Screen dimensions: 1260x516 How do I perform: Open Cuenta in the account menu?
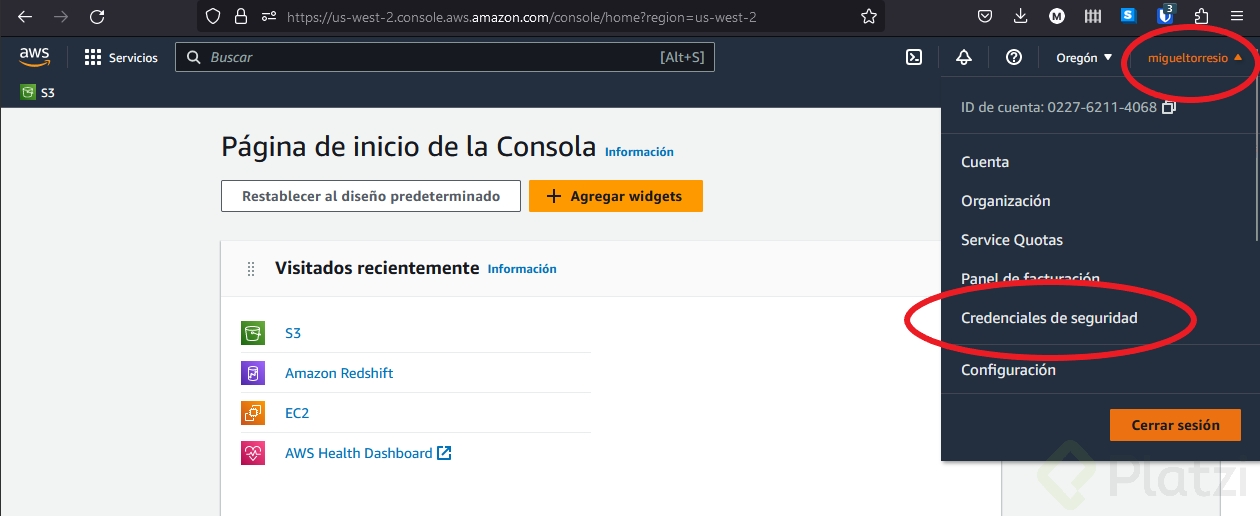point(985,162)
